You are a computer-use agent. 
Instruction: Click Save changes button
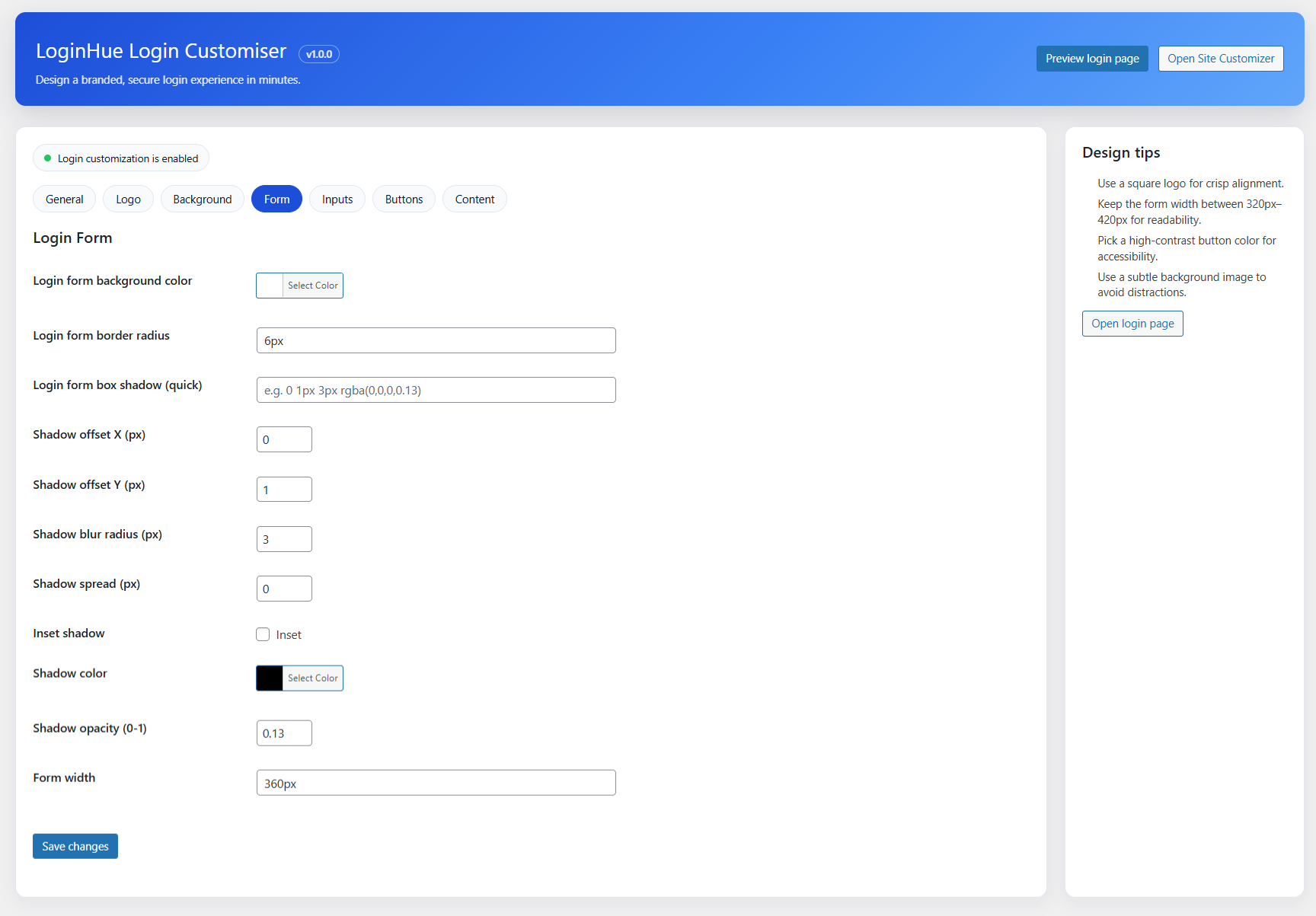click(x=75, y=846)
